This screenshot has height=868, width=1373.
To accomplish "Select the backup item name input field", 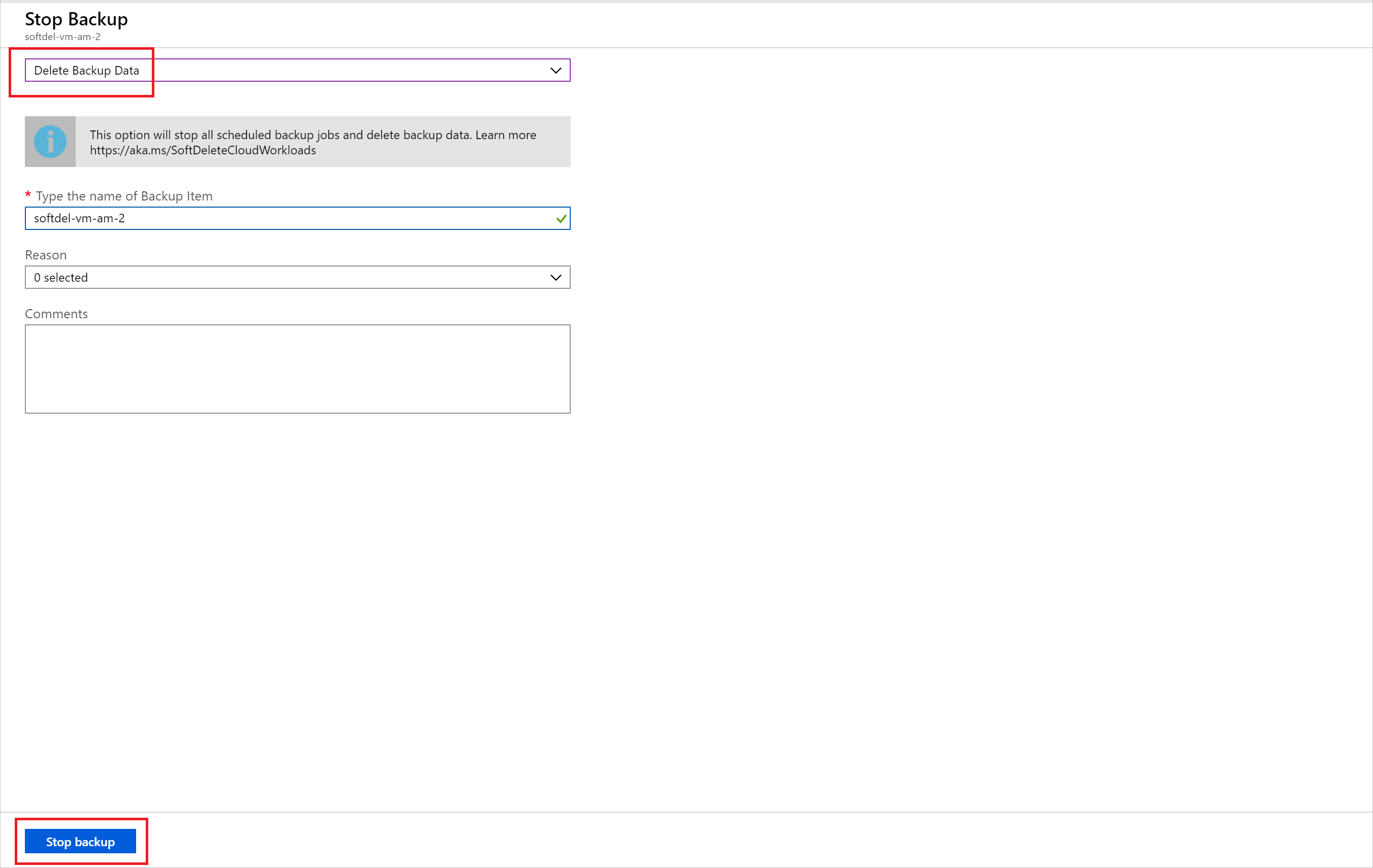I will (297, 218).
